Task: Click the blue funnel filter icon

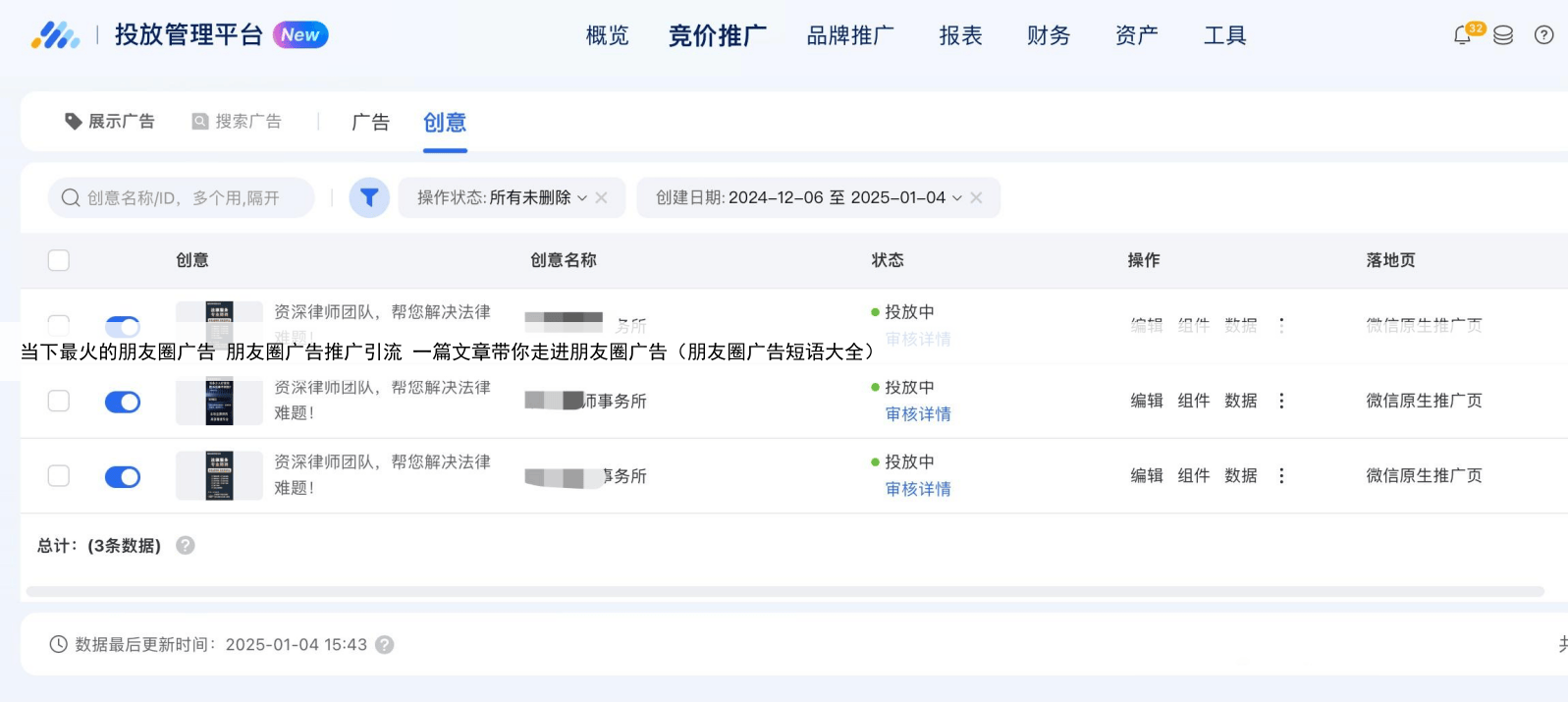Action: (x=369, y=197)
